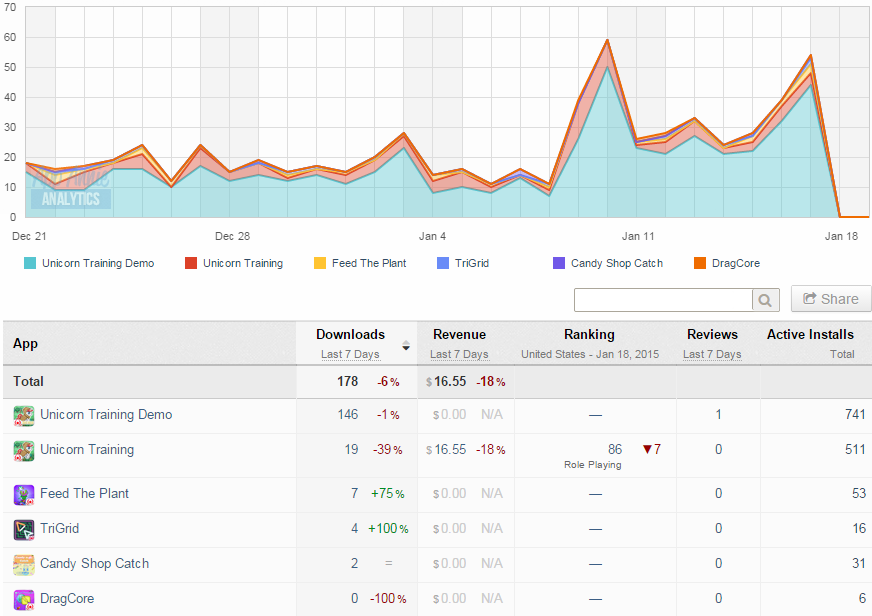Click the Downloads column sort arrows
The width and height of the screenshot is (872, 616).
[x=406, y=346]
